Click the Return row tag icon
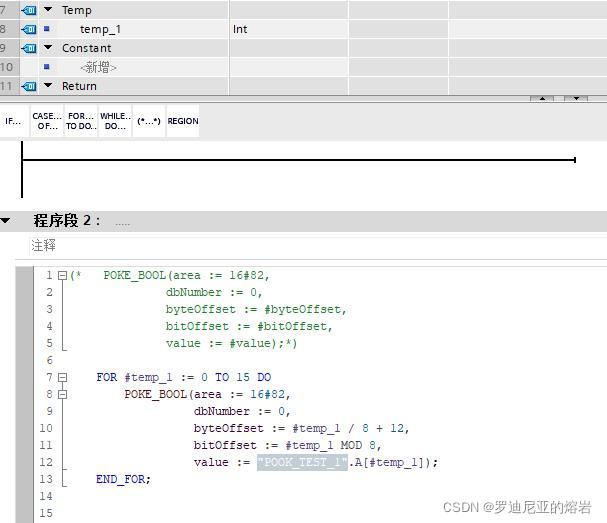 coord(29,86)
